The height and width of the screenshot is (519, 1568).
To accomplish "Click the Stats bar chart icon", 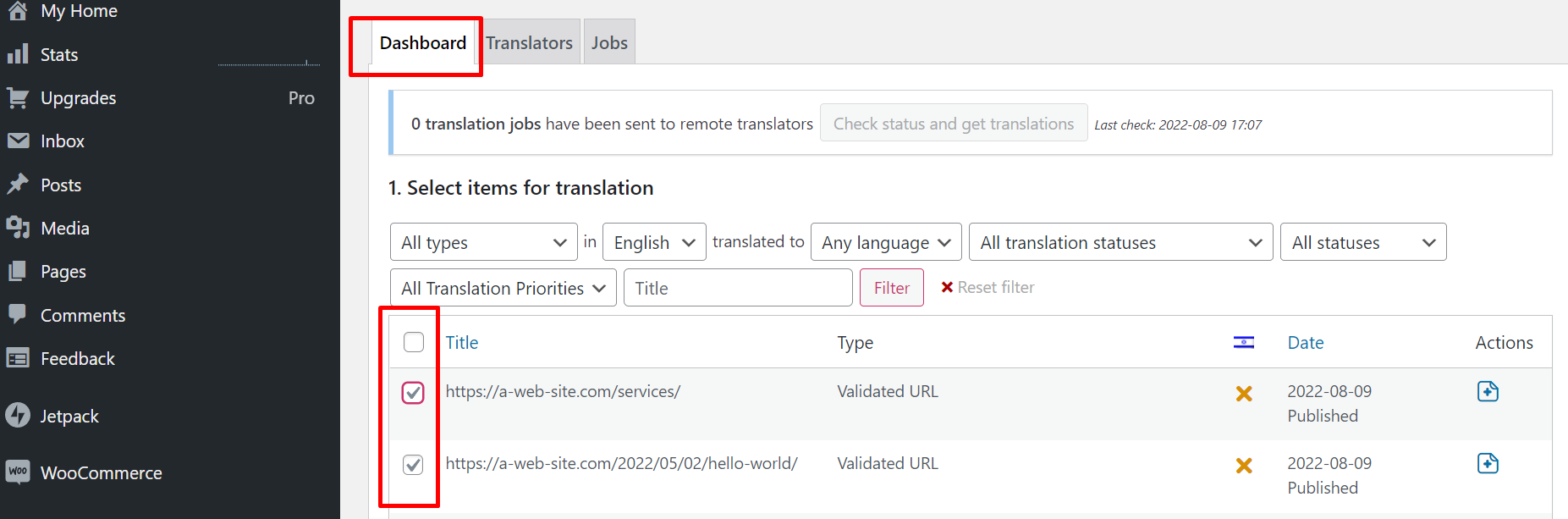I will pyautogui.click(x=18, y=54).
